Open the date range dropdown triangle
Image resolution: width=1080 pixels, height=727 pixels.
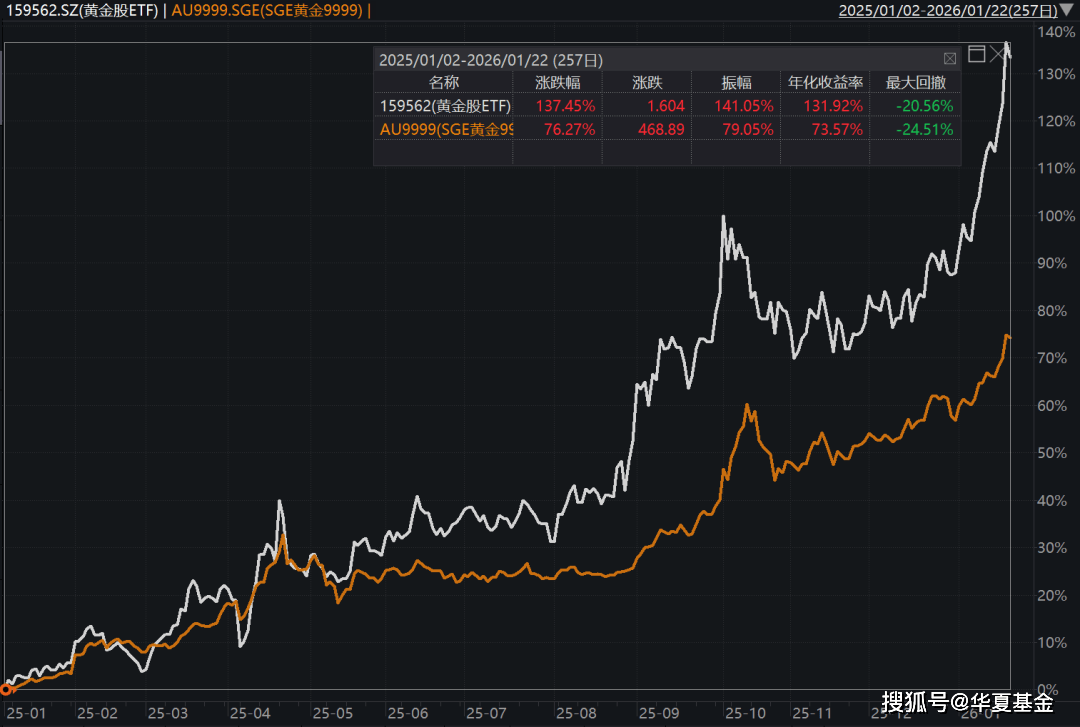pyautogui.click(x=1068, y=11)
